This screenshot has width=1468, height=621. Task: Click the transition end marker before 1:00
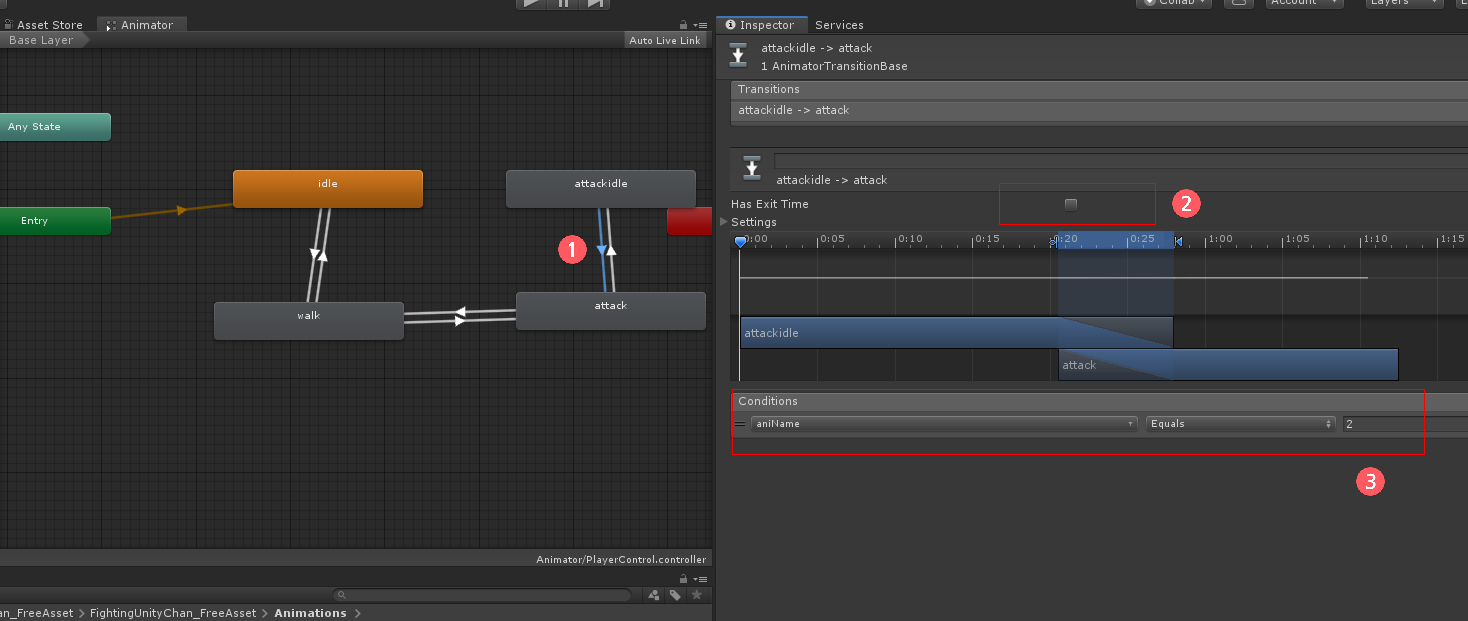tap(1178, 241)
